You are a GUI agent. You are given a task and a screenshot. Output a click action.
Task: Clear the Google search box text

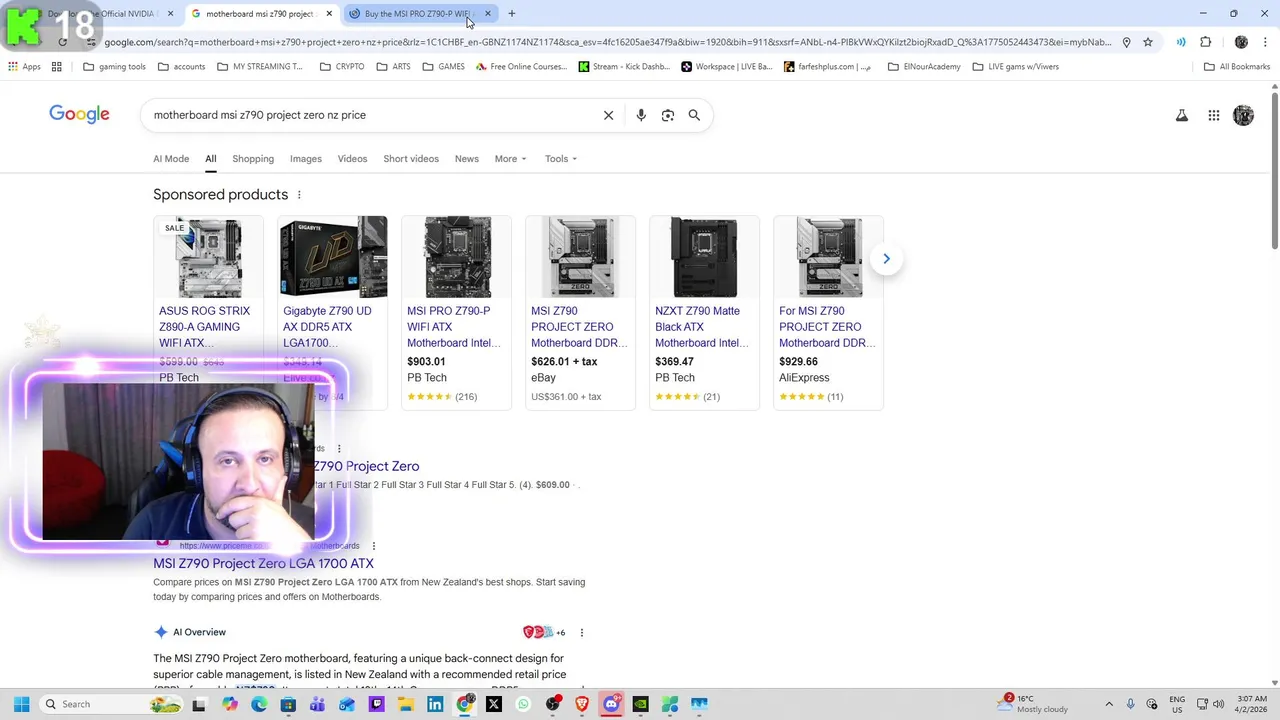coord(608,115)
